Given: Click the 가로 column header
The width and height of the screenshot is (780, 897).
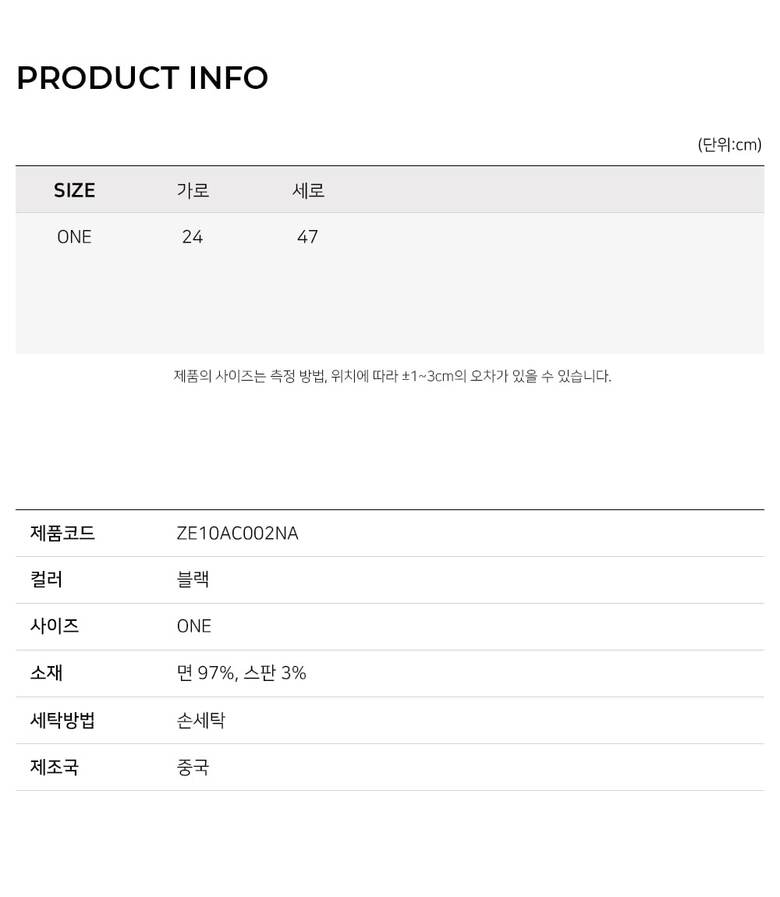Looking at the screenshot, I should coord(193,190).
